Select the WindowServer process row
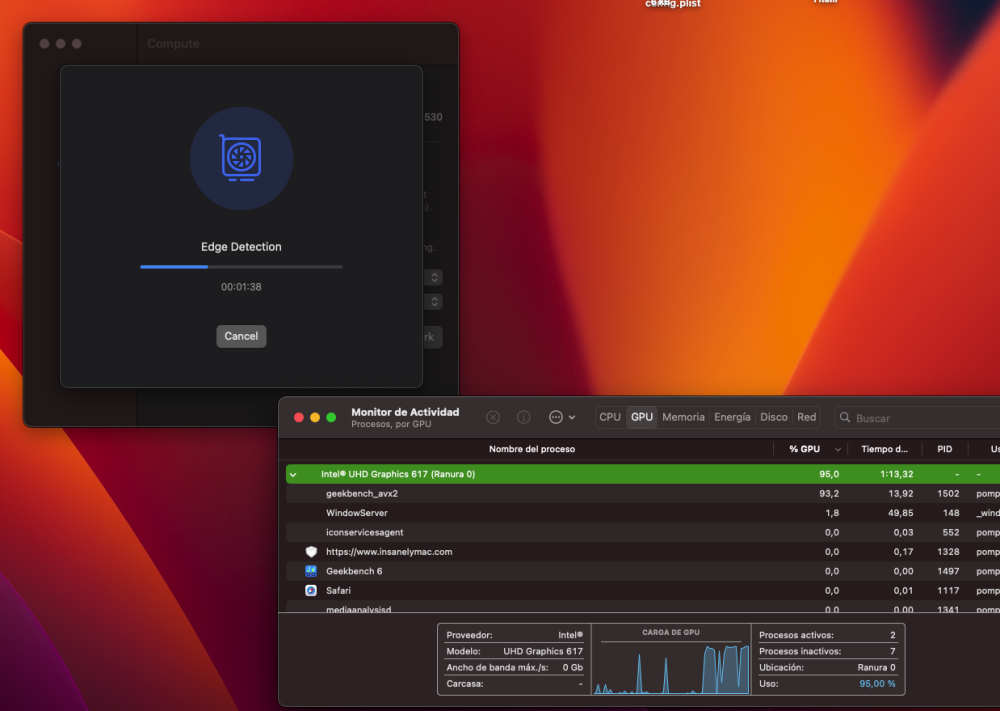The width and height of the screenshot is (1000, 711). tap(643, 513)
